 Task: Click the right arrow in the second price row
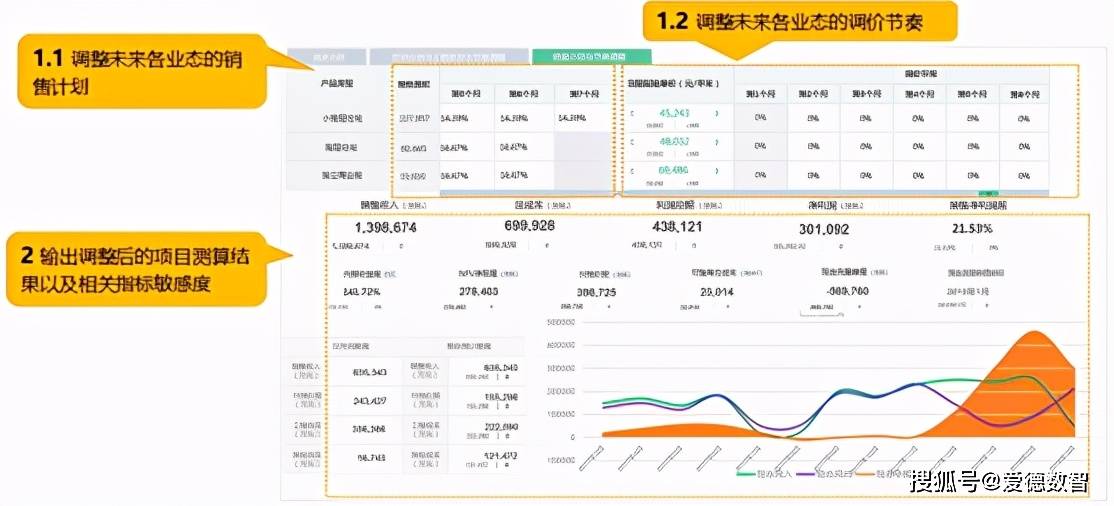coord(716,143)
